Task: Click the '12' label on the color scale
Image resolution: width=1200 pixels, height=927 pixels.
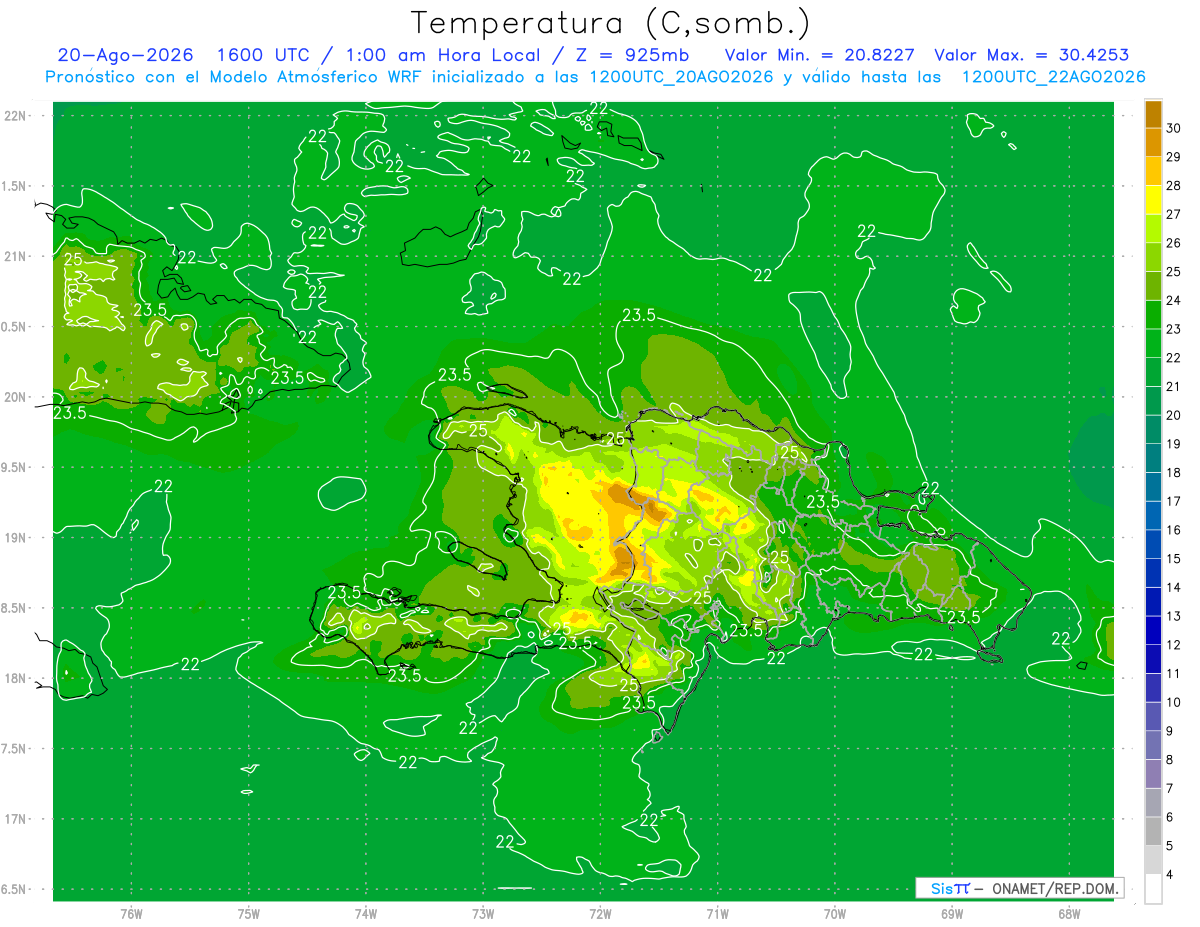Action: click(x=1174, y=645)
